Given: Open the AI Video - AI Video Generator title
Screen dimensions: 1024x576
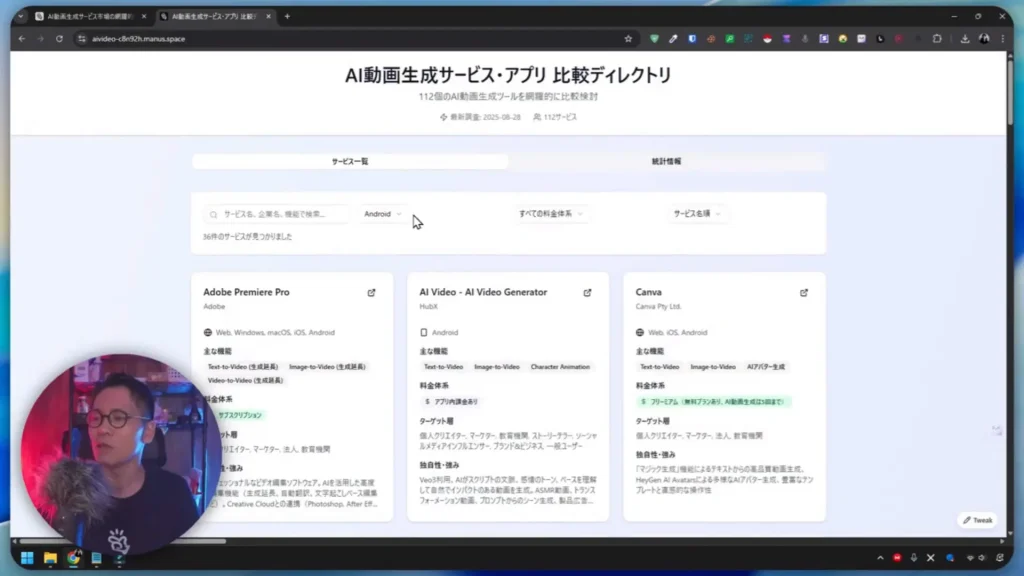Looking at the screenshot, I should click(483, 292).
